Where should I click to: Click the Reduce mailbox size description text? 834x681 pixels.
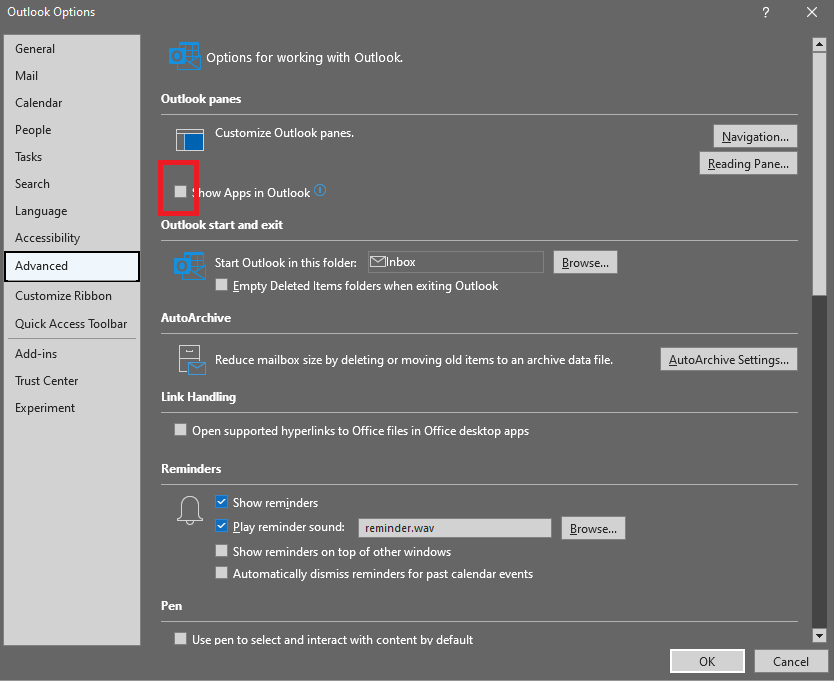(414, 360)
